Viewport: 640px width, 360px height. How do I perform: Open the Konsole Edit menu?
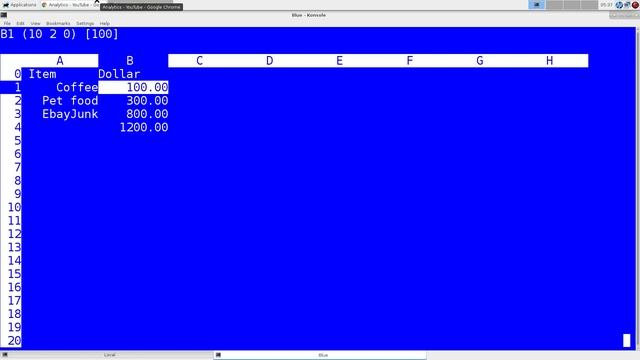click(20, 24)
